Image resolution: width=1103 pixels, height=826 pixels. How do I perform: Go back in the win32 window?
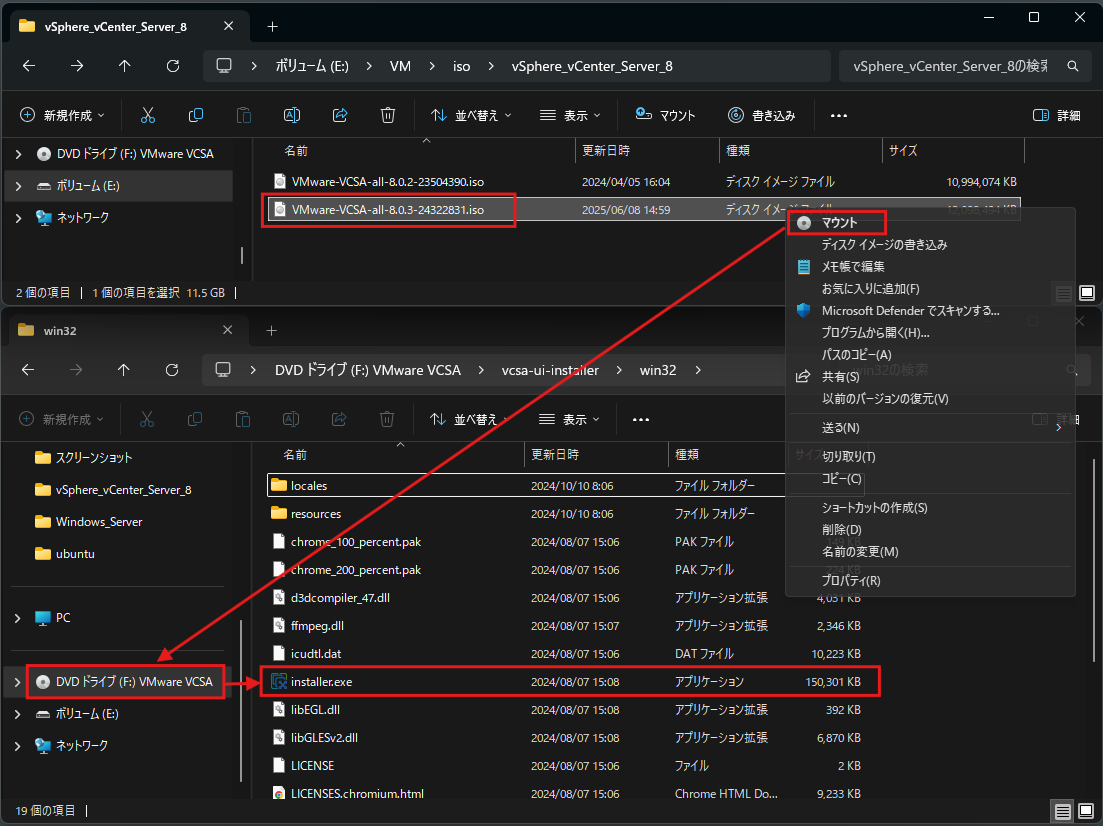28,370
